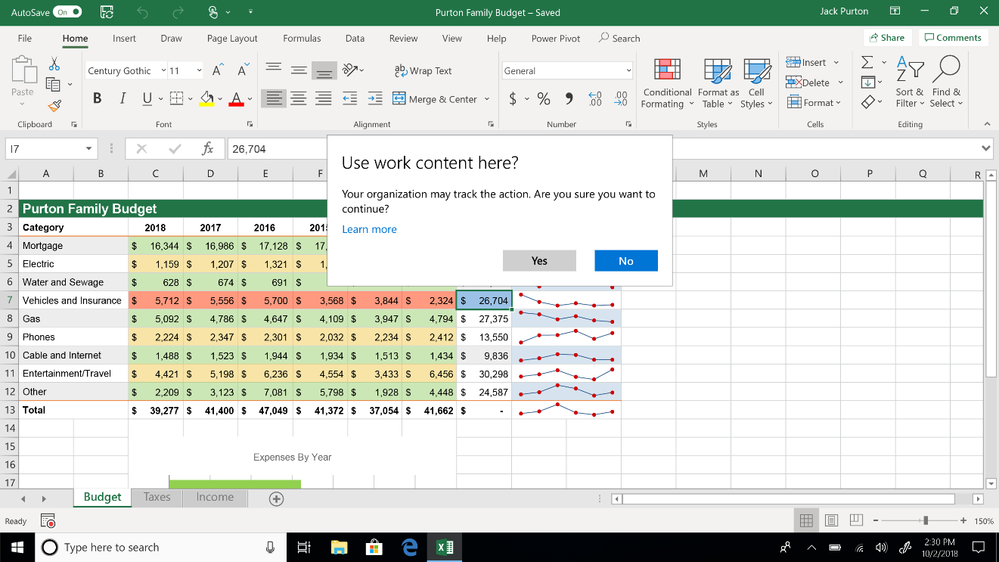999x562 pixels.
Task: Switch to the Taxes sheet tab
Action: pos(157,497)
